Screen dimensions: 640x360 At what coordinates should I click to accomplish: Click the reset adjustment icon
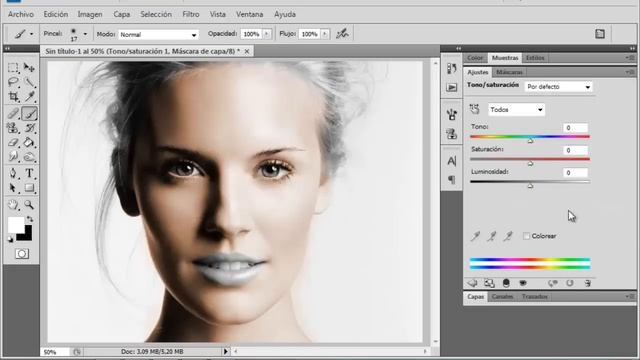click(570, 283)
